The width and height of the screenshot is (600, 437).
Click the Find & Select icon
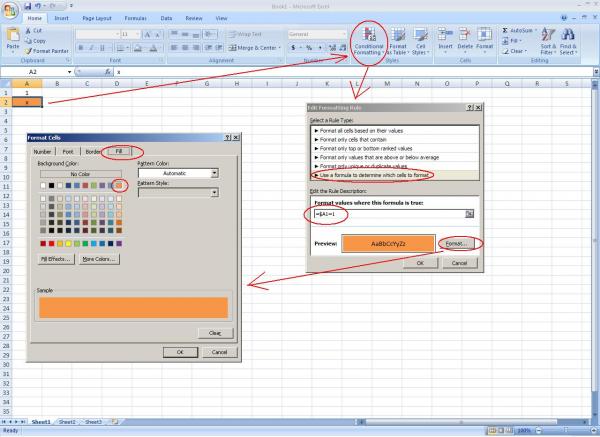click(x=569, y=43)
